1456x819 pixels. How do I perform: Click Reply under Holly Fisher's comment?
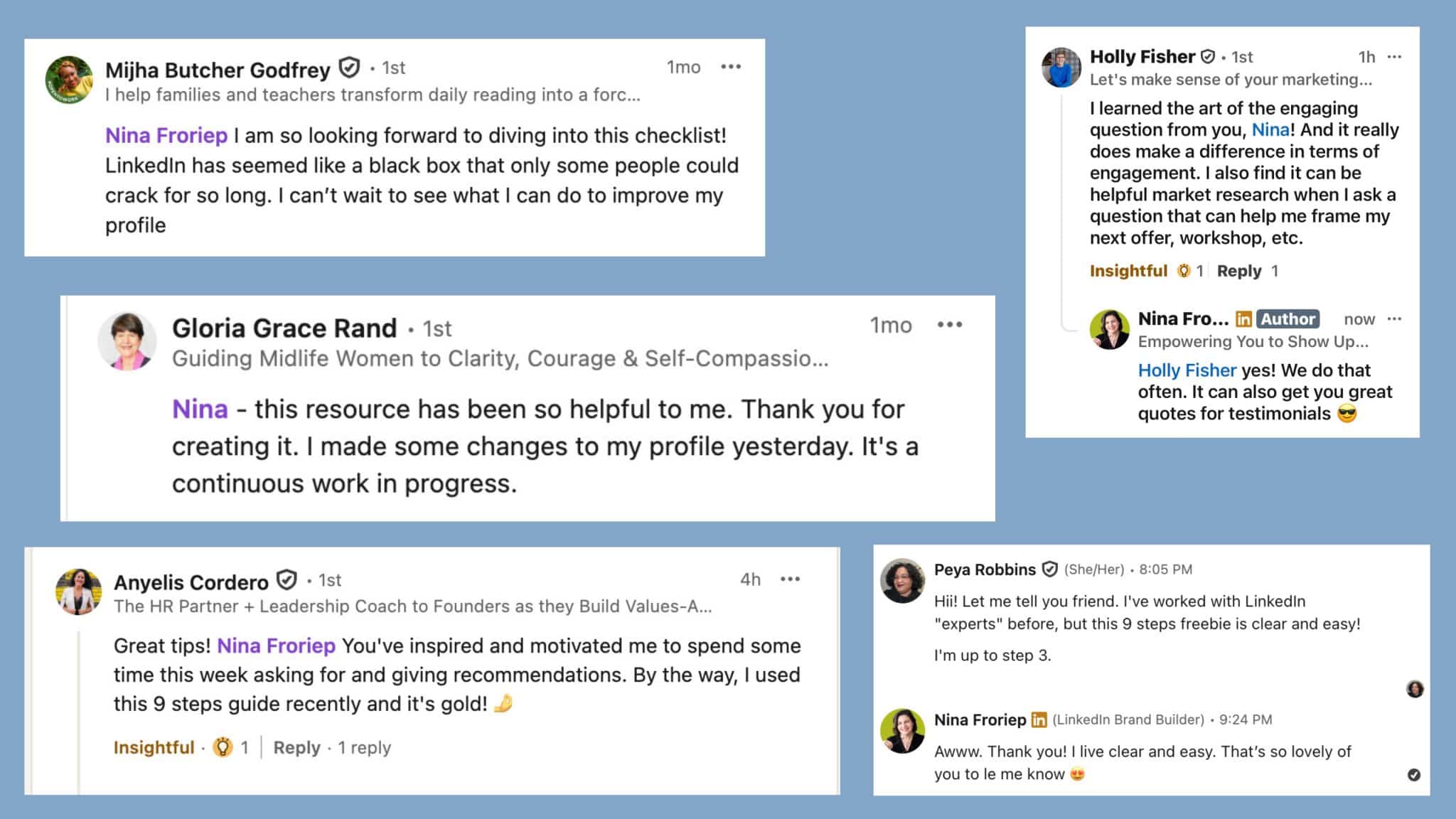pos(1239,271)
